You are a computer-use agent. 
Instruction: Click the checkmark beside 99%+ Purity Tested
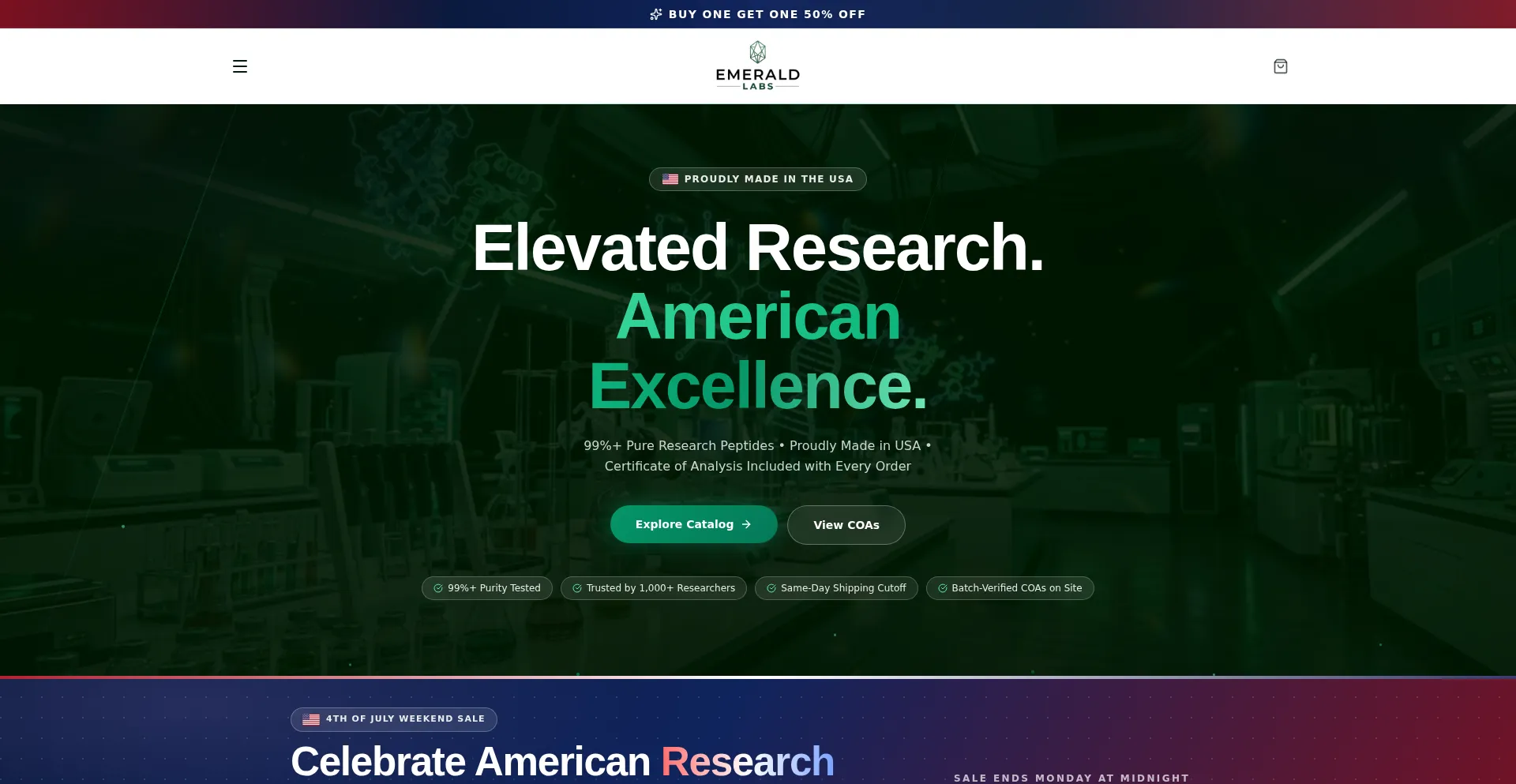click(x=438, y=588)
